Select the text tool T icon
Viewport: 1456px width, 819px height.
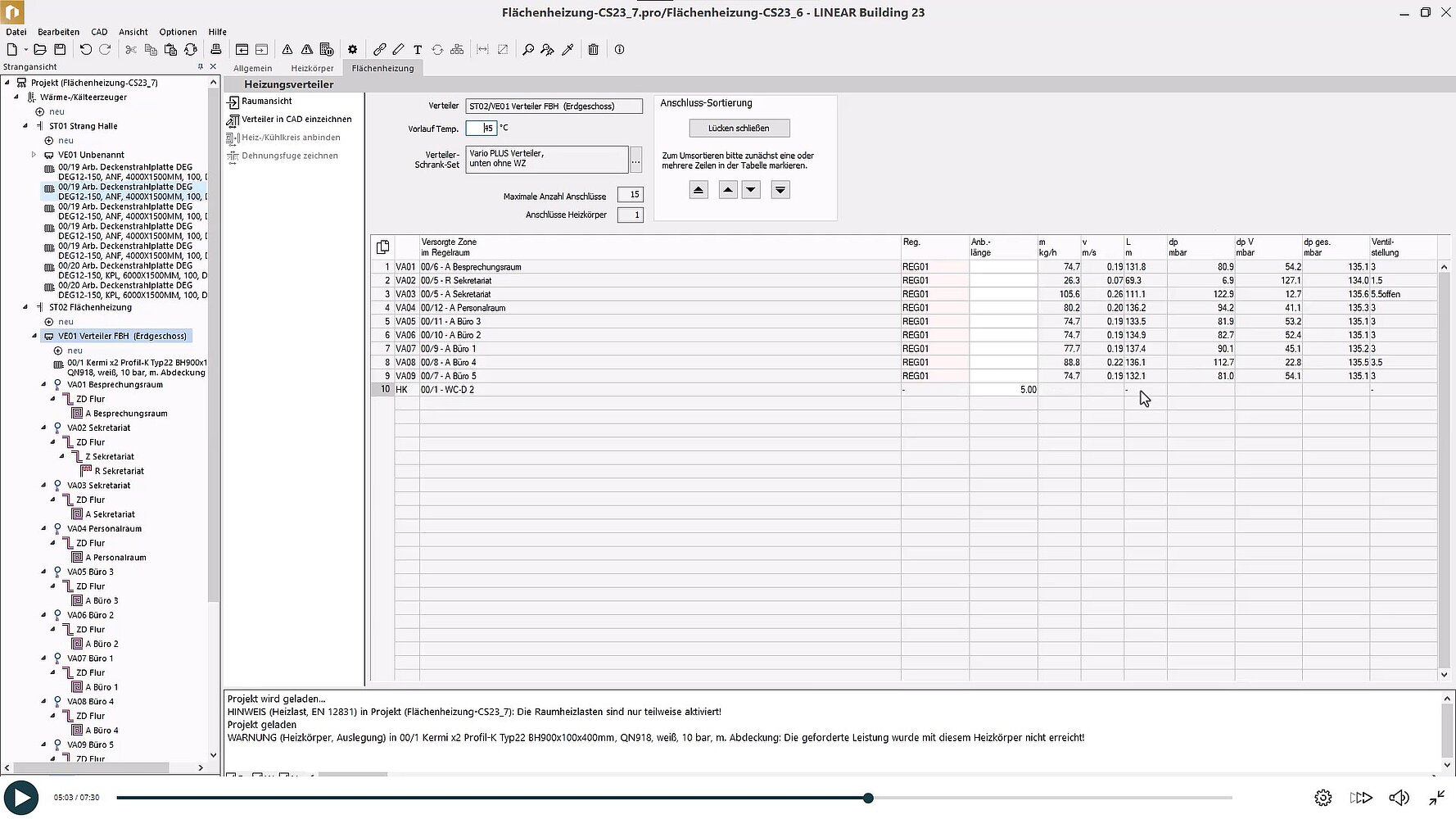(418, 50)
